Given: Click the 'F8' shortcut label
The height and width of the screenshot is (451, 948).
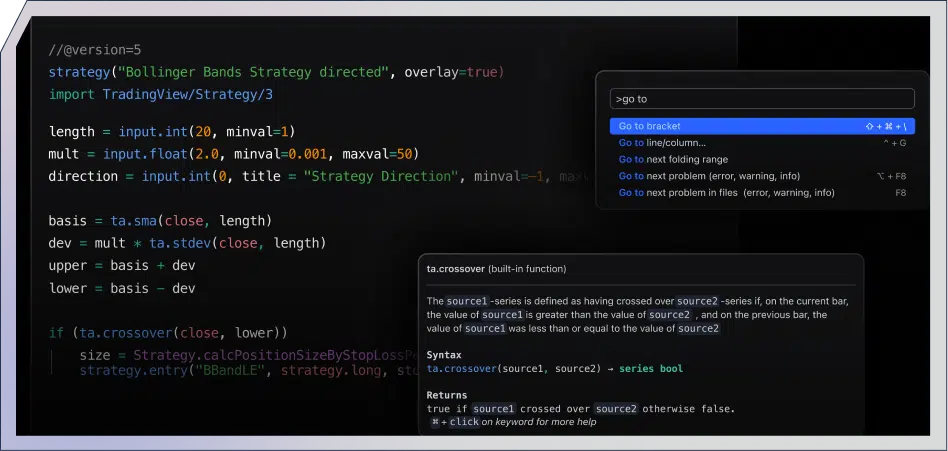Looking at the screenshot, I should pyautogui.click(x=900, y=192).
